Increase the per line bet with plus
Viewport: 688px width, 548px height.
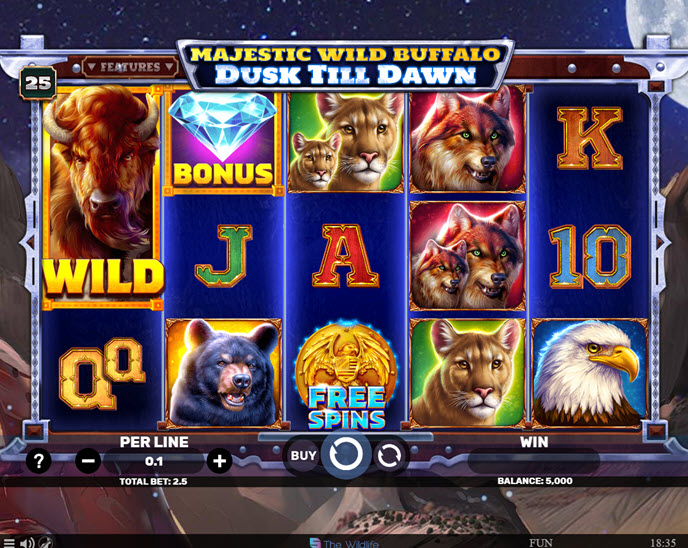219,461
